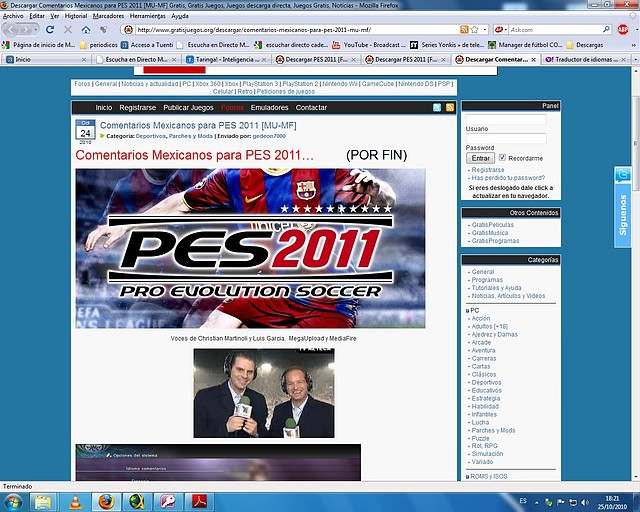Click the Registrarse link in site navbar
This screenshot has height=512, width=640.
point(138,107)
